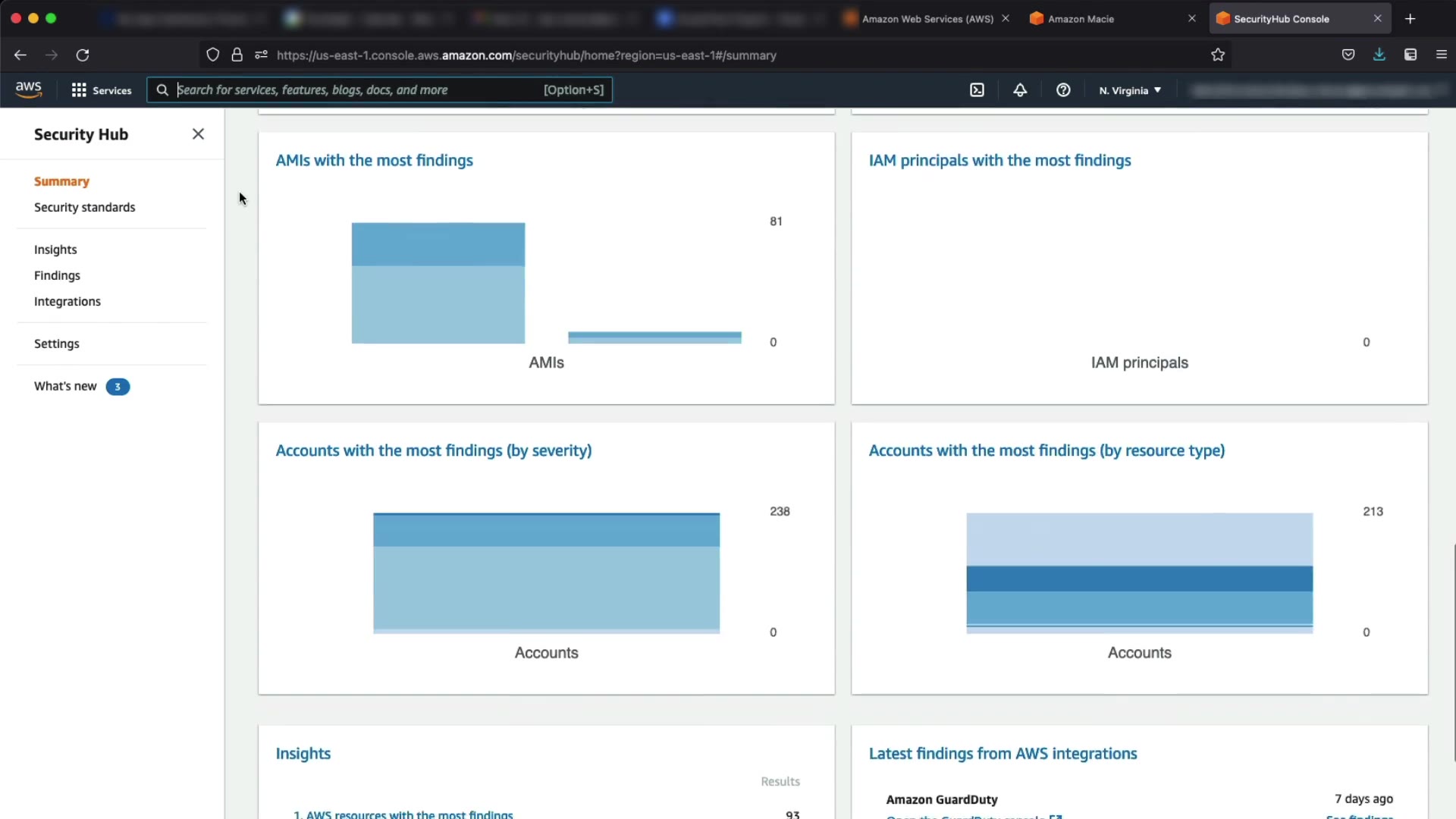The image size is (1456, 819).
Task: Focus the AWS services search field
Action: (x=356, y=90)
